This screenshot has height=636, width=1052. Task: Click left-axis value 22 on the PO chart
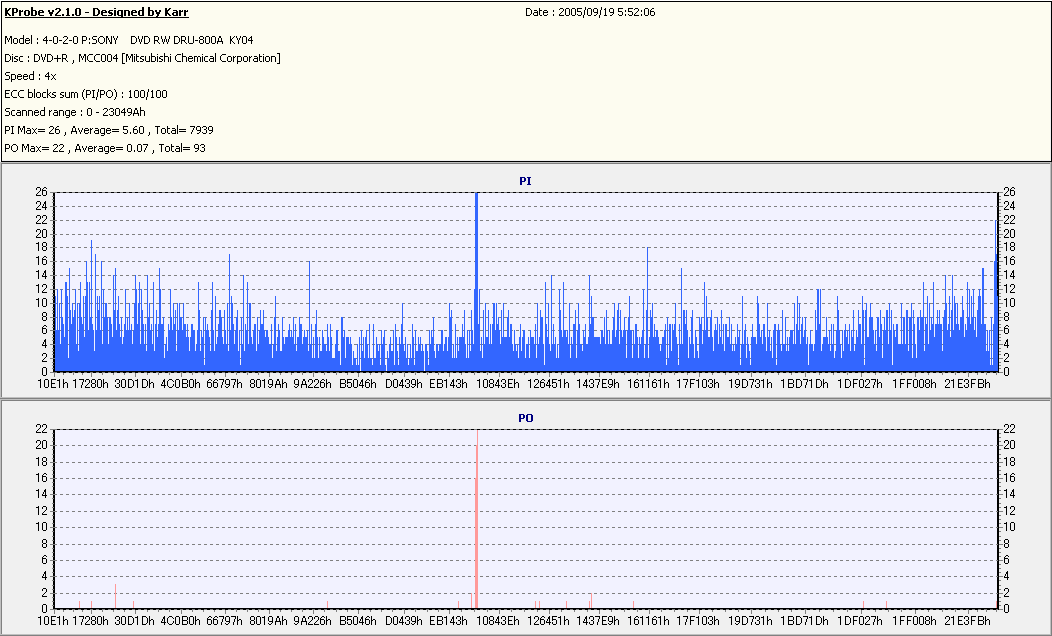pyautogui.click(x=42, y=429)
